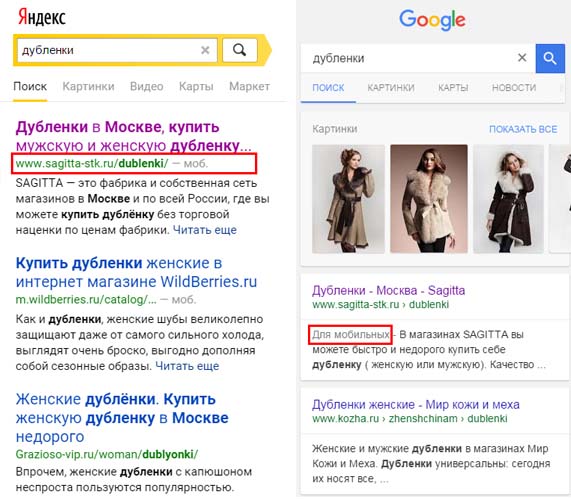Open Дубленки женские - Мир кожи result
The height and width of the screenshot is (500, 571).
point(416,405)
